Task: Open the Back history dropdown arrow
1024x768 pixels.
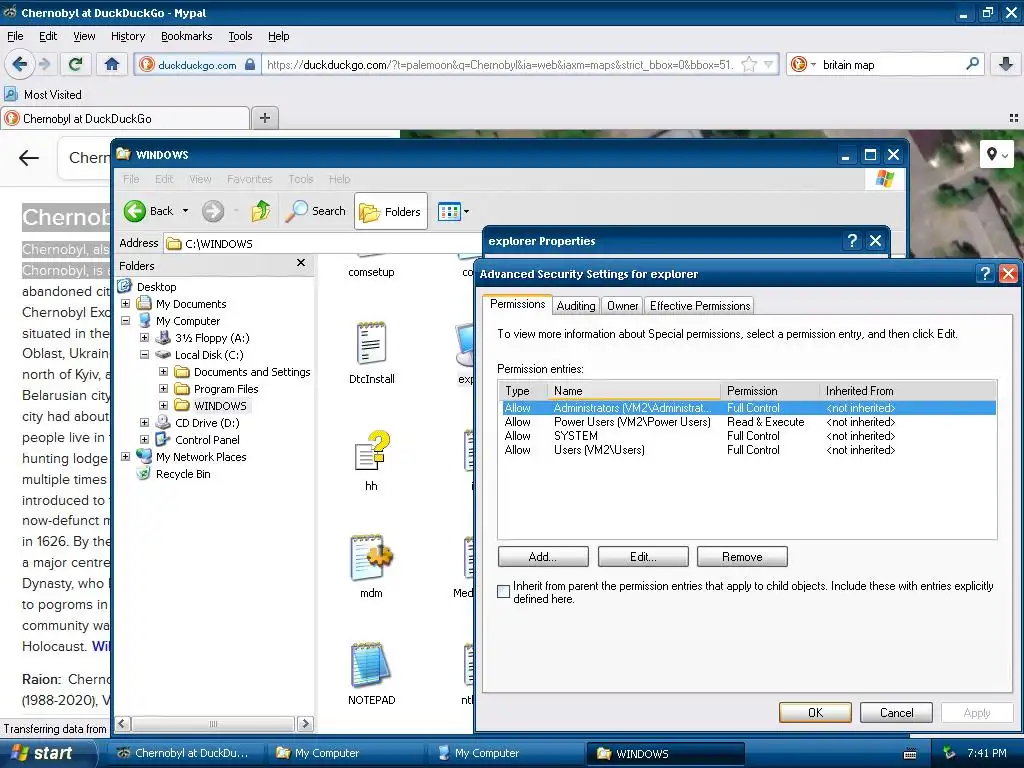Action: (x=185, y=211)
